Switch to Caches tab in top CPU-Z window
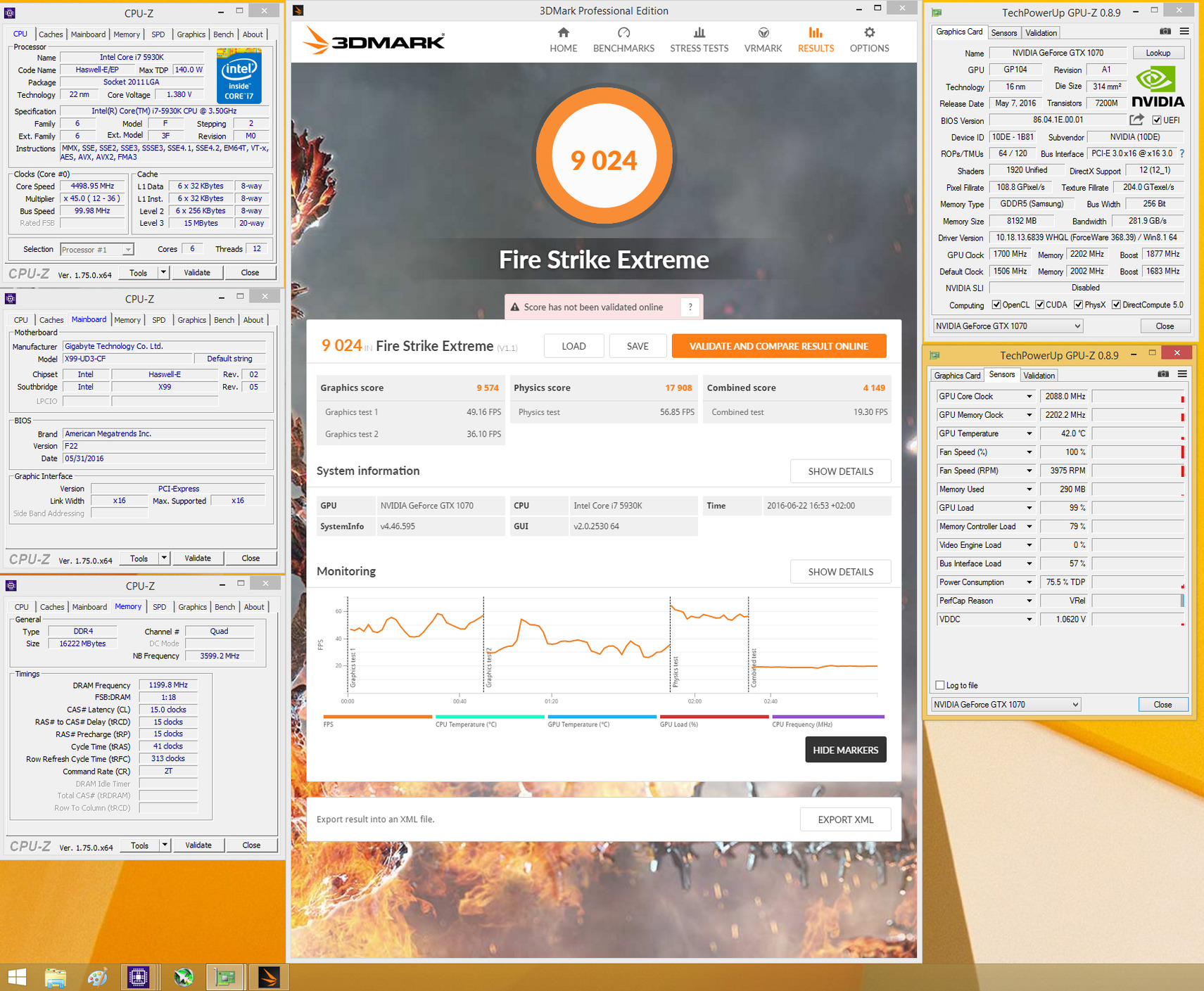 tap(51, 34)
